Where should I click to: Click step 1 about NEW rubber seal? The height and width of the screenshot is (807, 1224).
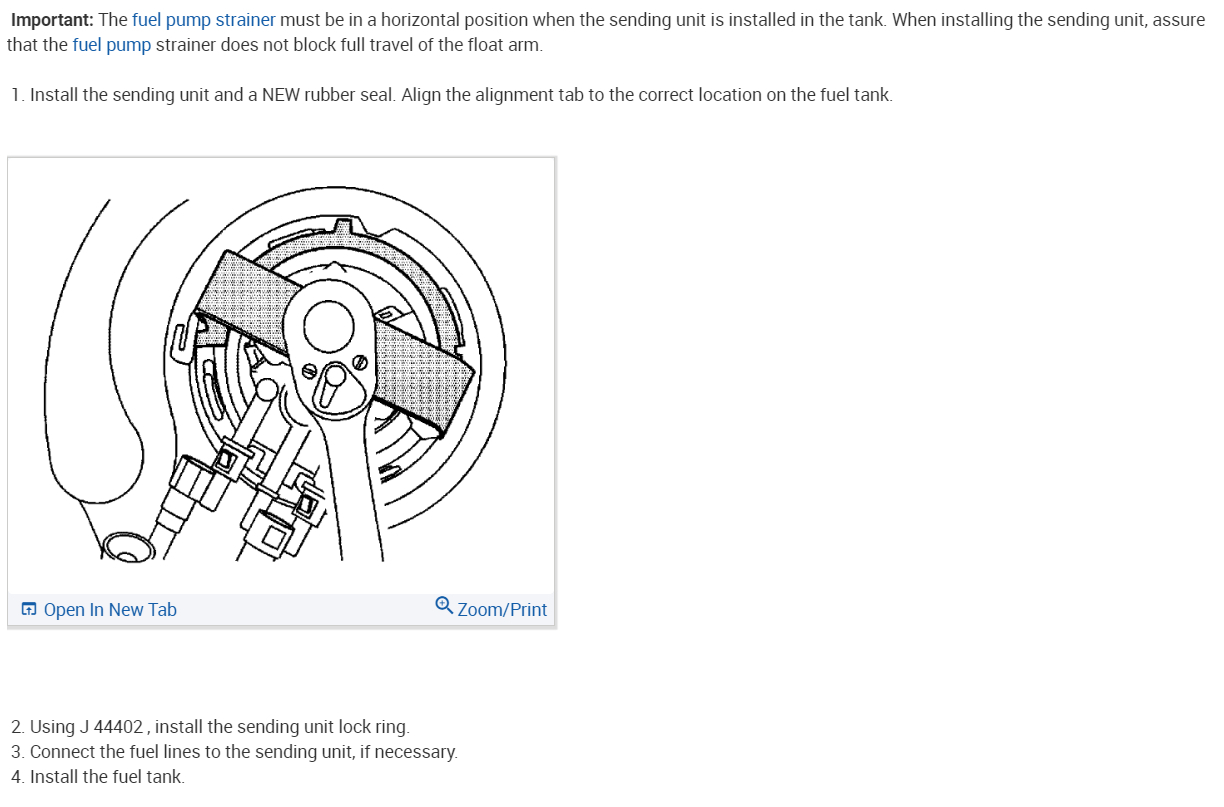(x=452, y=95)
